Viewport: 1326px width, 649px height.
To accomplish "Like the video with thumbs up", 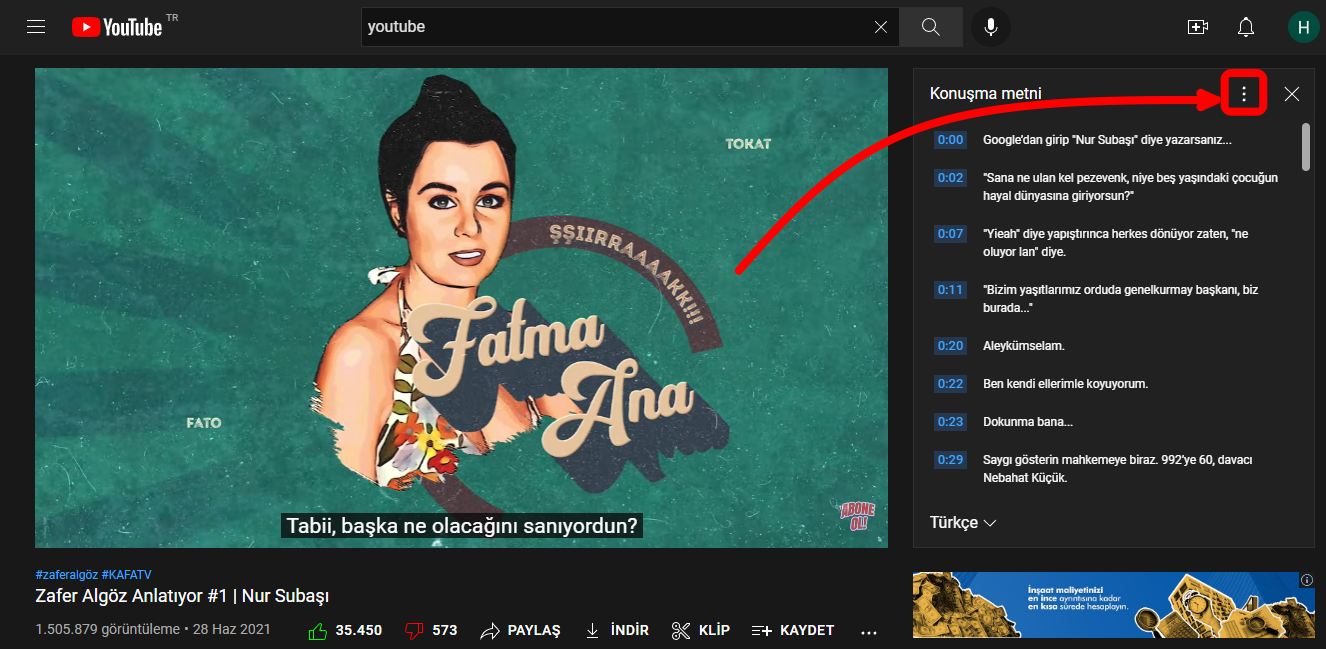I will 319,631.
